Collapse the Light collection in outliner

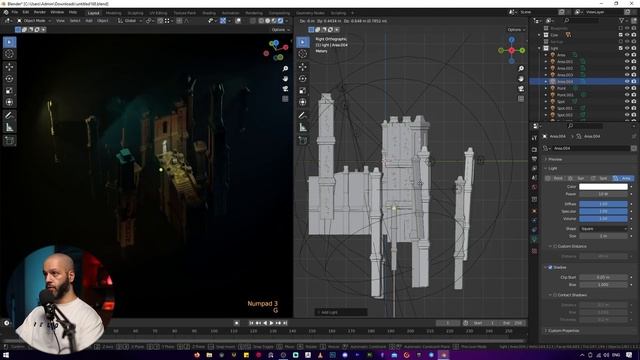(x=540, y=48)
